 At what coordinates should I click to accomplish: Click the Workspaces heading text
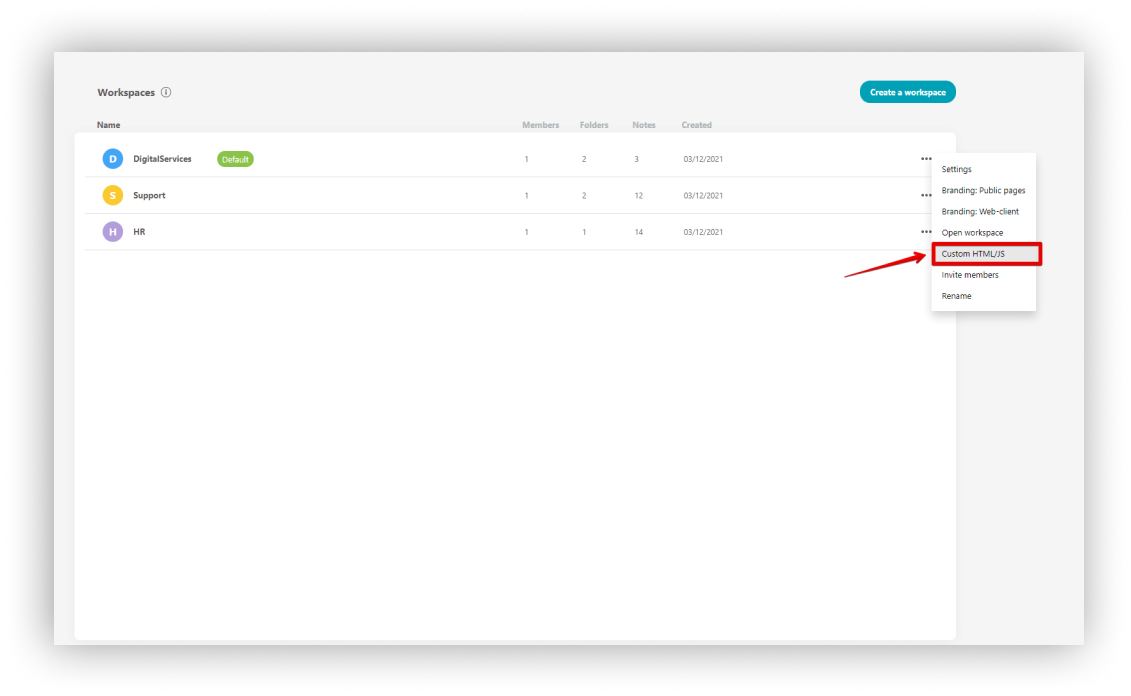(126, 92)
